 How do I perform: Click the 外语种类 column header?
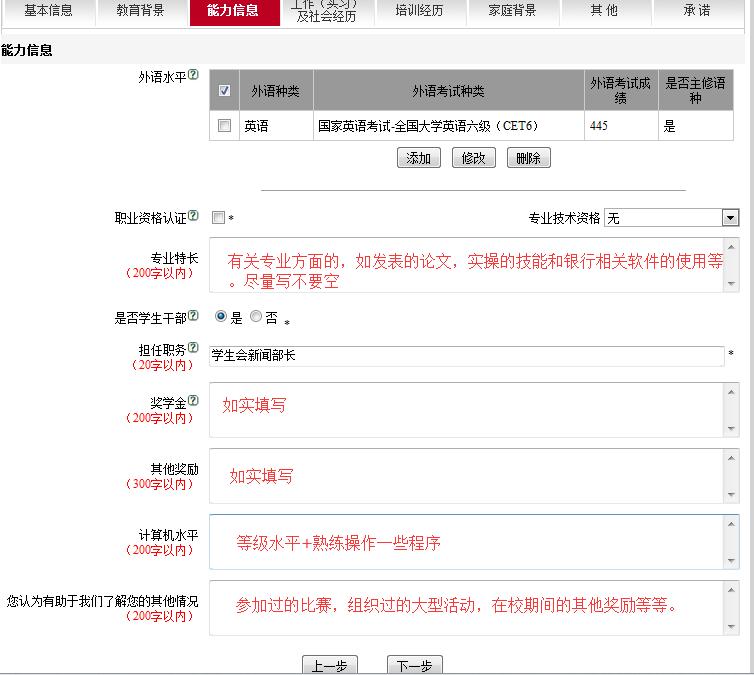276,90
